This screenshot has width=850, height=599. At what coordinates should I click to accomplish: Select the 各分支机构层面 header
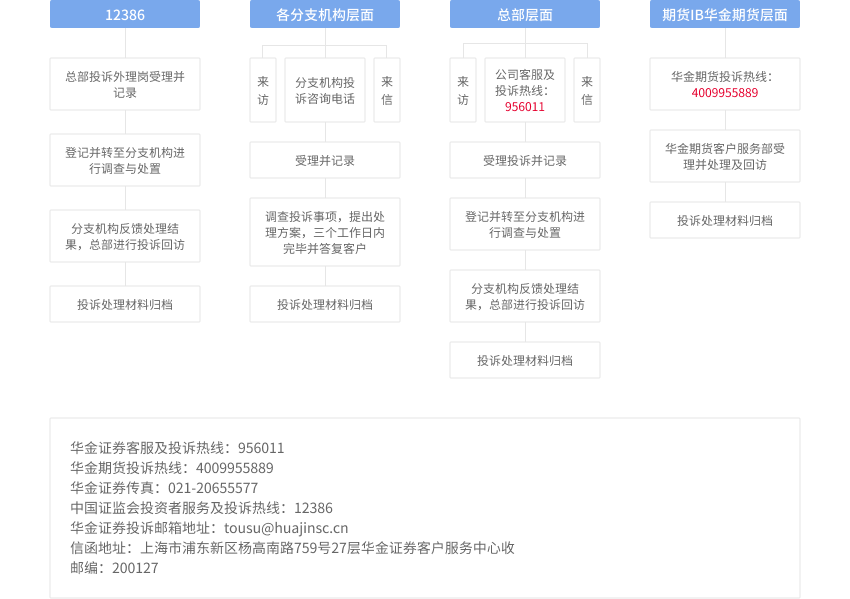point(325,14)
